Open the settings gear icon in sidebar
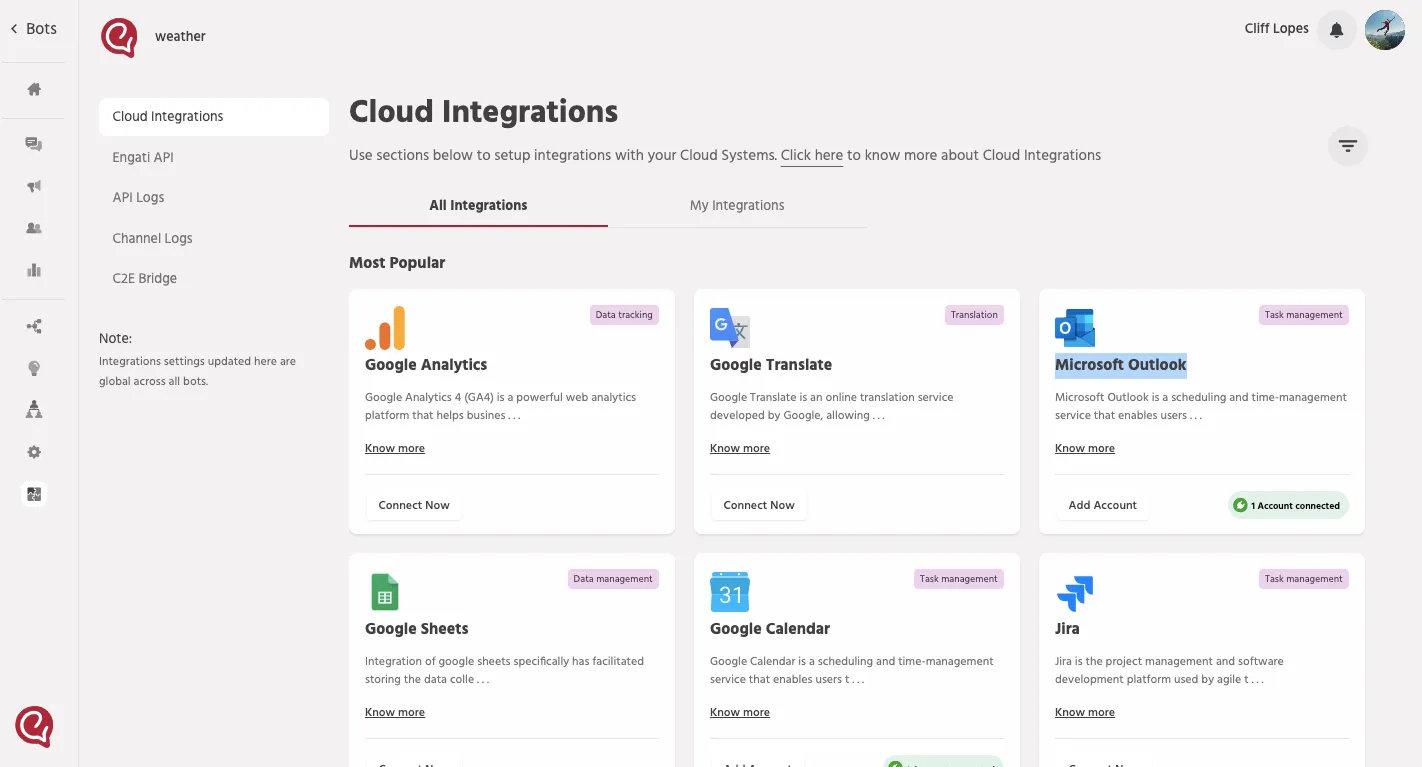1422x767 pixels. (34, 452)
